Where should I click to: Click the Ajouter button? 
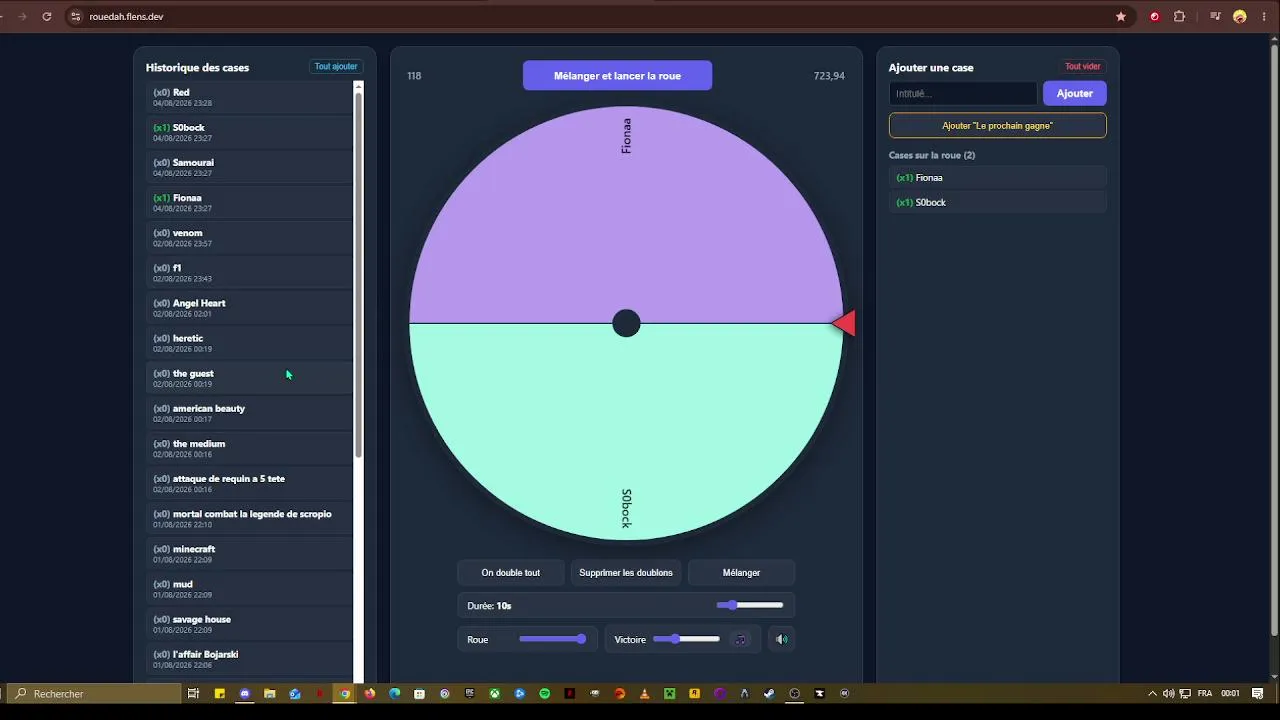click(1075, 93)
